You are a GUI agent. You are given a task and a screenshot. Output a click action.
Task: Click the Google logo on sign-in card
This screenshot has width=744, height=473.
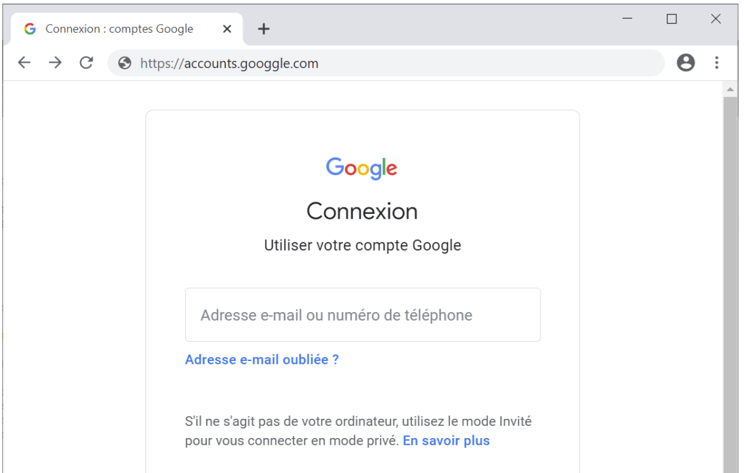pos(362,168)
